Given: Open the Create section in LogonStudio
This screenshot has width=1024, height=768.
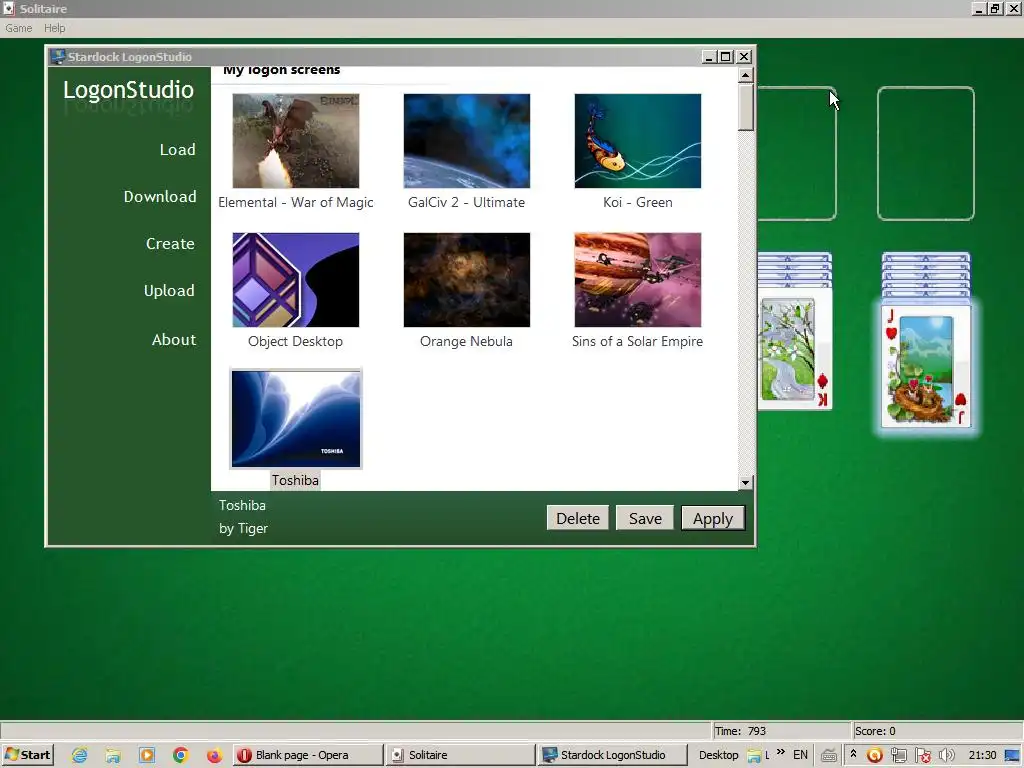Looking at the screenshot, I should [170, 244].
